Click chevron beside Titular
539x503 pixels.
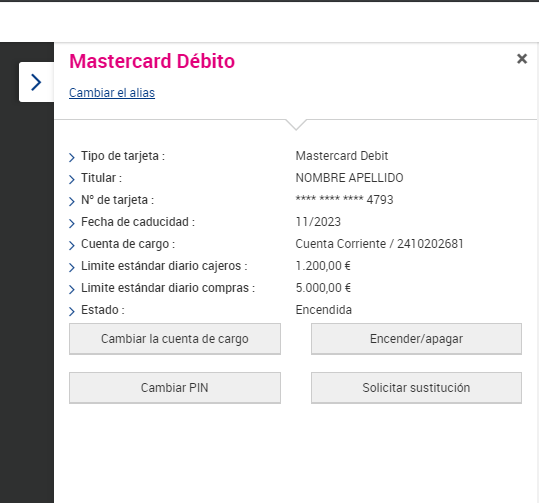pyautogui.click(x=72, y=179)
